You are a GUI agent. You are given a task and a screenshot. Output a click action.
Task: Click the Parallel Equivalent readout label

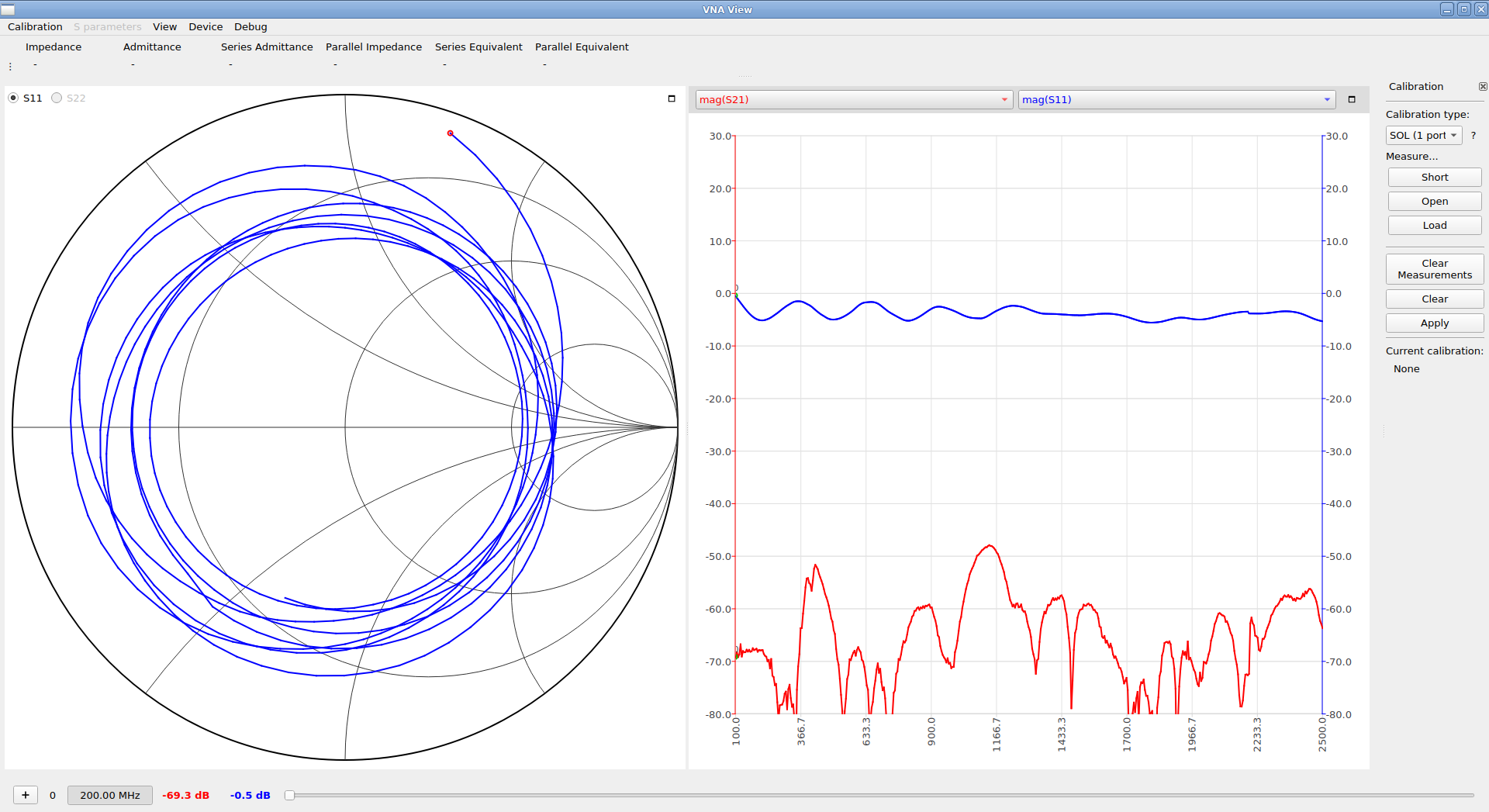(582, 47)
